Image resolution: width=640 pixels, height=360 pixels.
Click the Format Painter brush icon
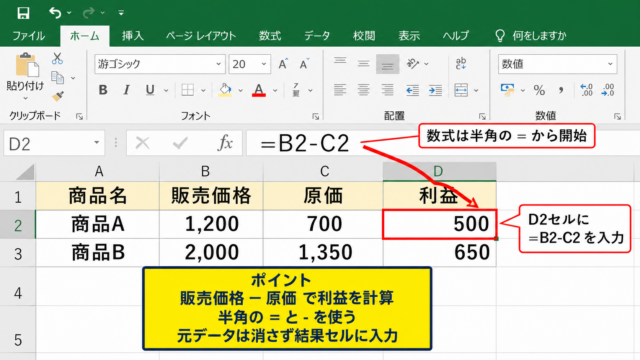[58, 96]
